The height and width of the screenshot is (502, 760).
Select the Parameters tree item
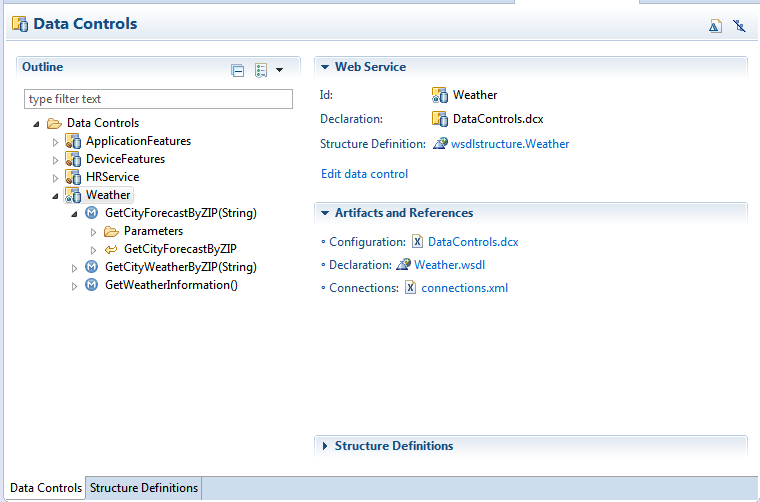click(x=153, y=231)
